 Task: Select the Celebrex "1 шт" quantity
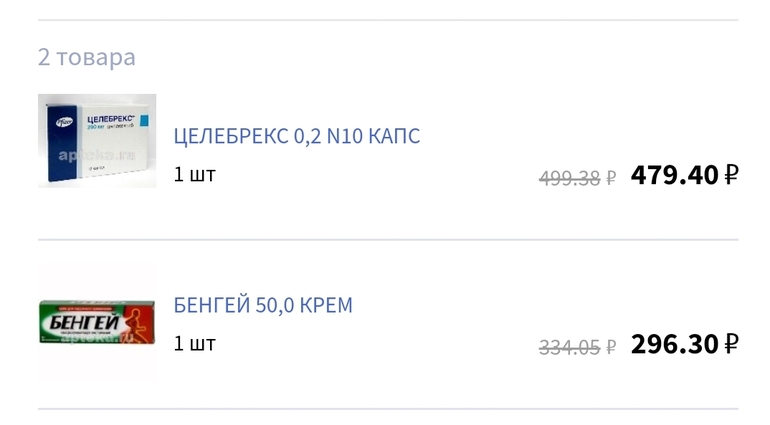point(194,174)
